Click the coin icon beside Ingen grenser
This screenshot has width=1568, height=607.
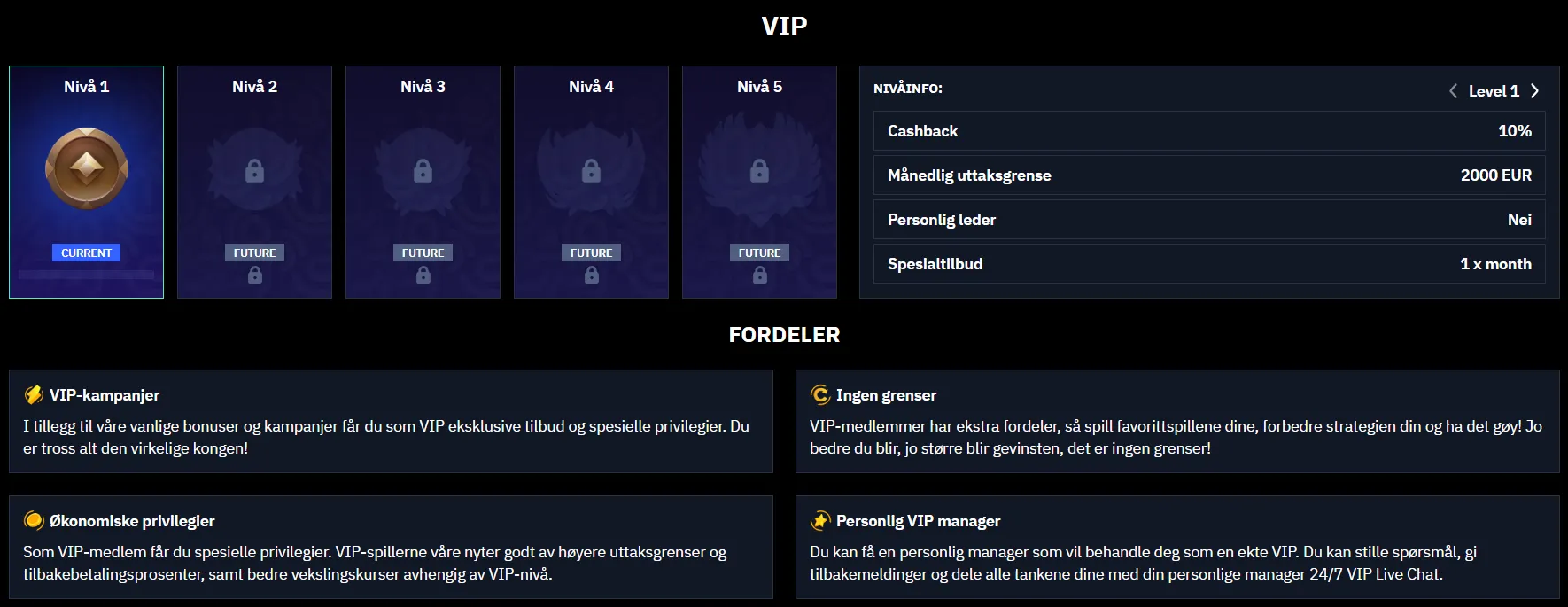tap(820, 395)
